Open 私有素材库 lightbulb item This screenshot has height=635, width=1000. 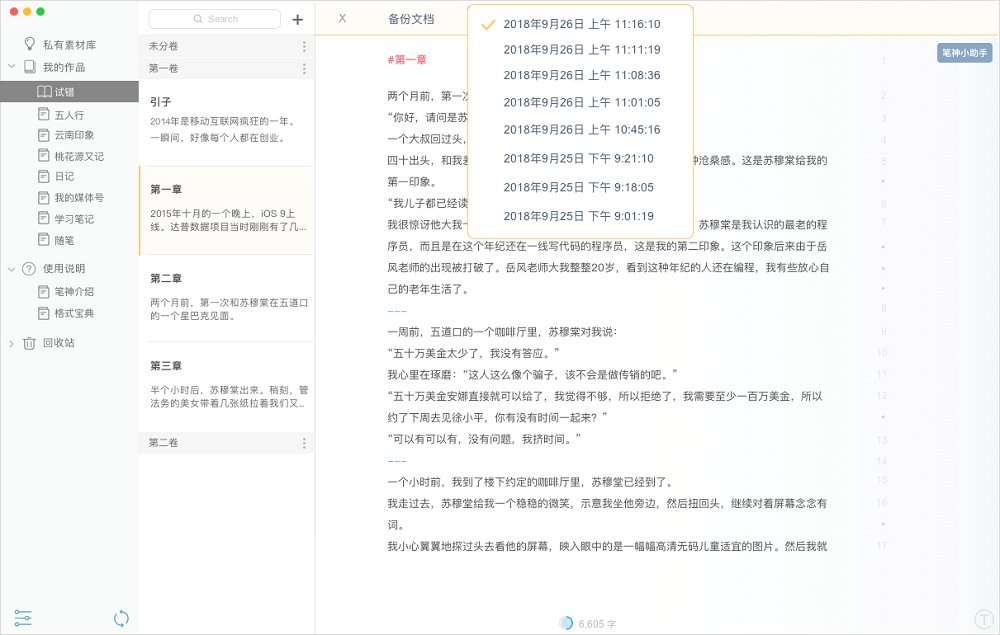(30, 44)
